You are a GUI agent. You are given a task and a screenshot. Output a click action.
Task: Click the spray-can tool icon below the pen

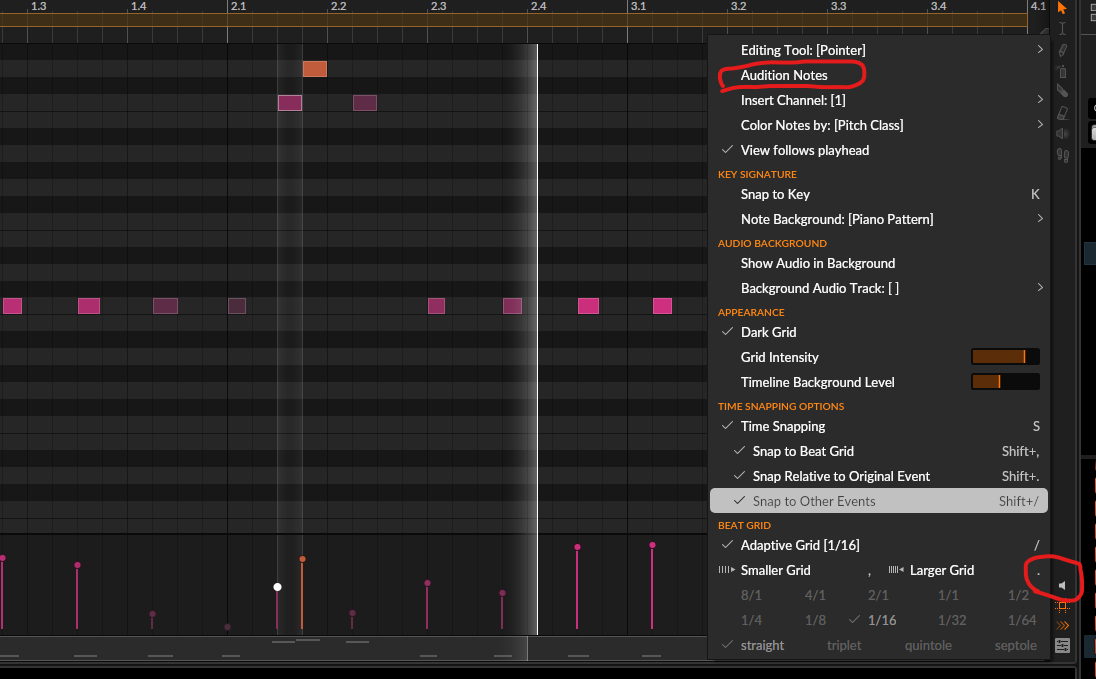[x=1062, y=71]
